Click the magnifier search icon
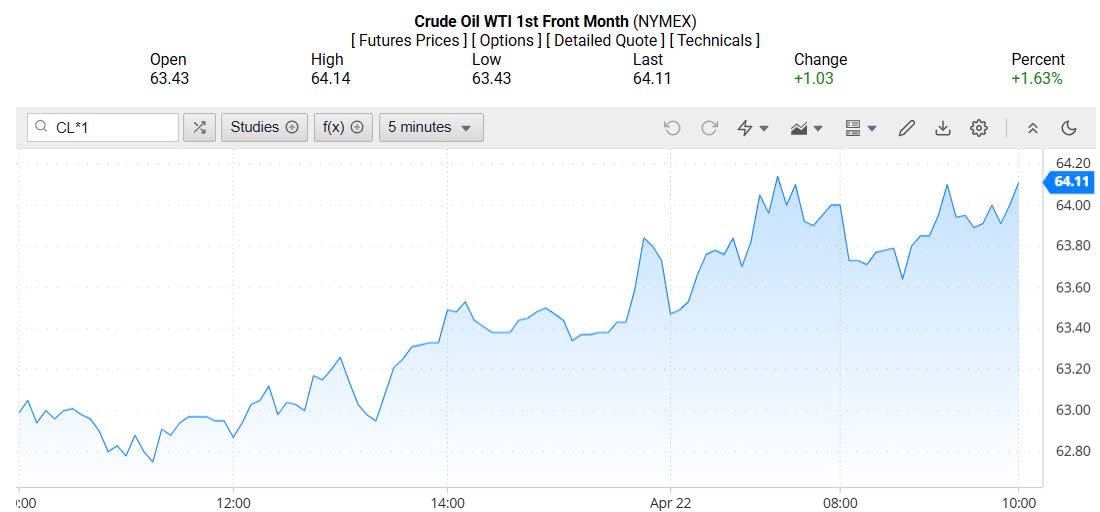Image resolution: width=1100 pixels, height=512 pixels. pos(41,128)
